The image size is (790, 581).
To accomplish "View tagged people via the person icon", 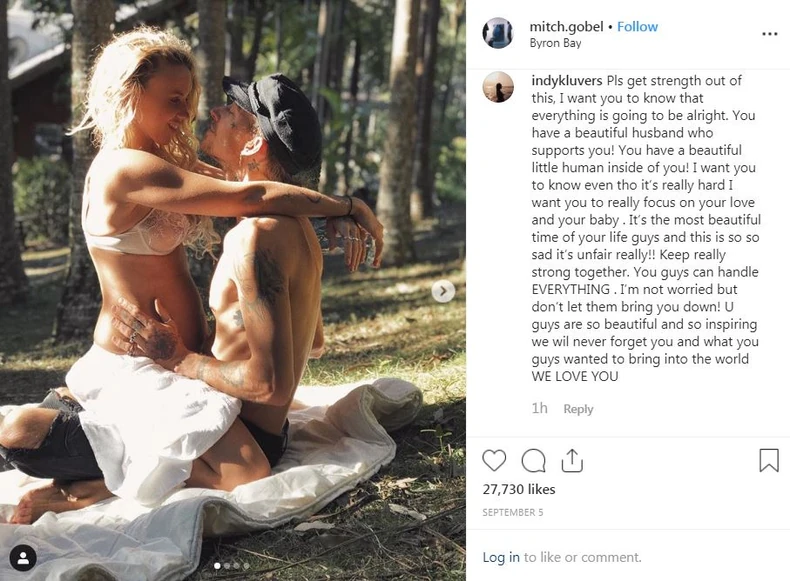I will pyautogui.click(x=23, y=558).
